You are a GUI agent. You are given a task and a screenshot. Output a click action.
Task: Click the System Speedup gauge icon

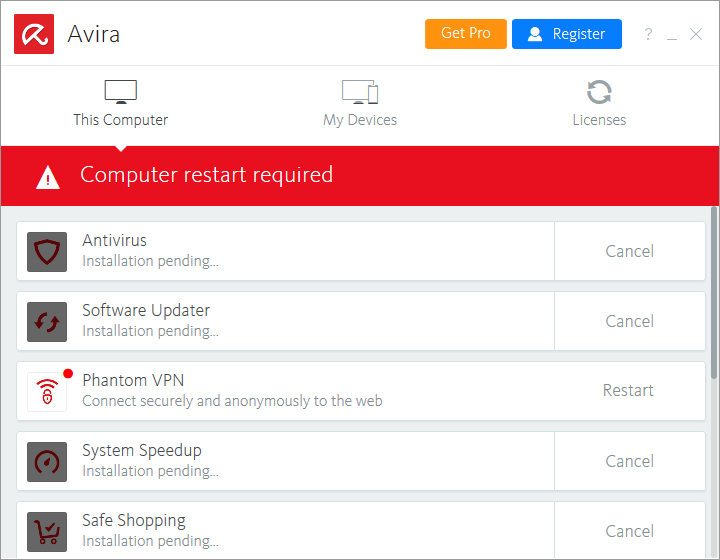(x=47, y=461)
